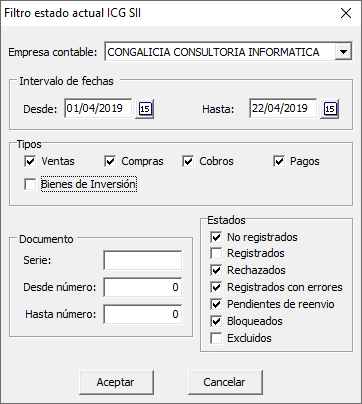The image size is (362, 404).
Task: Focus the Desde número field
Action: [x=143, y=287]
